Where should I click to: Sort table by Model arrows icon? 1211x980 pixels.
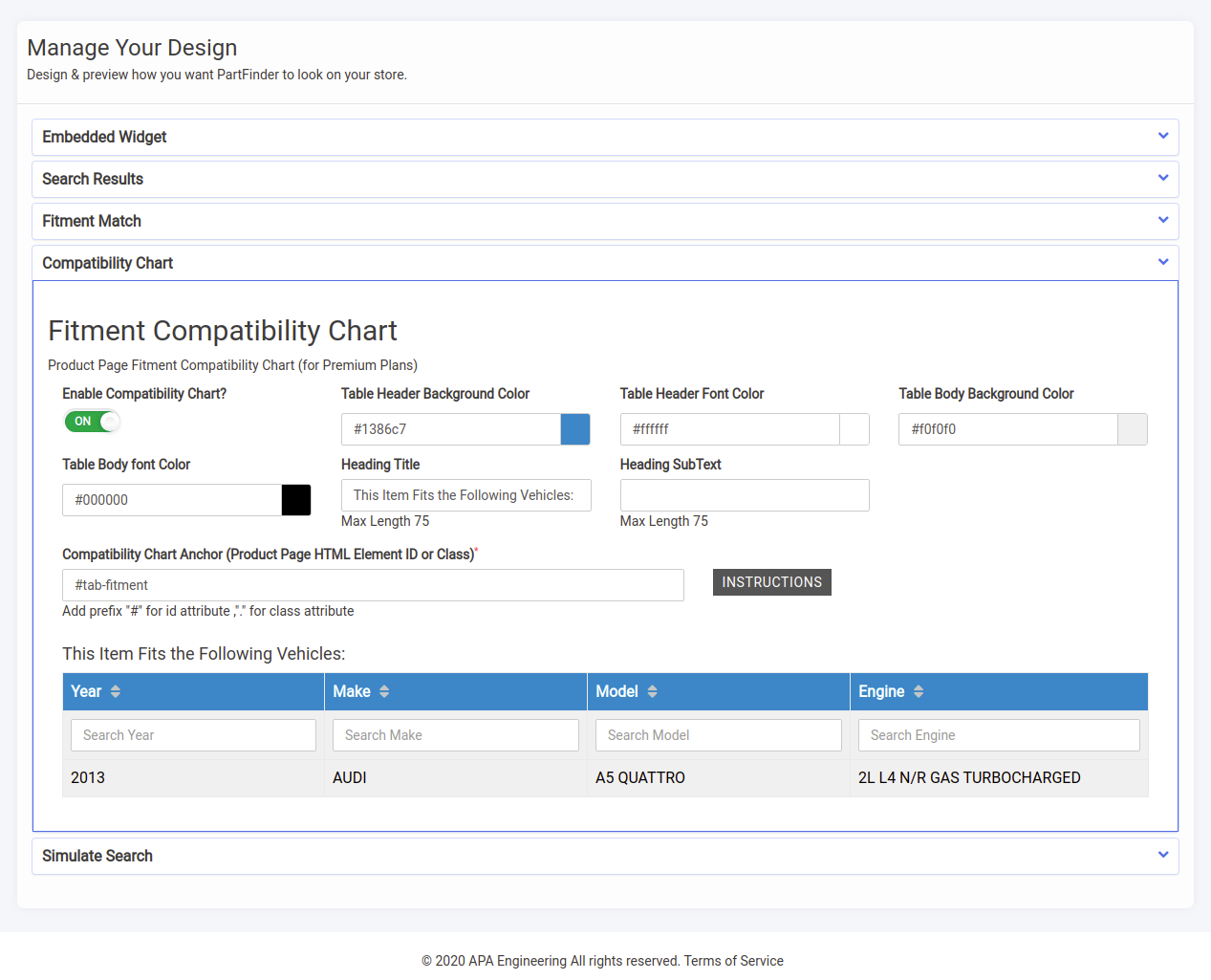(653, 691)
